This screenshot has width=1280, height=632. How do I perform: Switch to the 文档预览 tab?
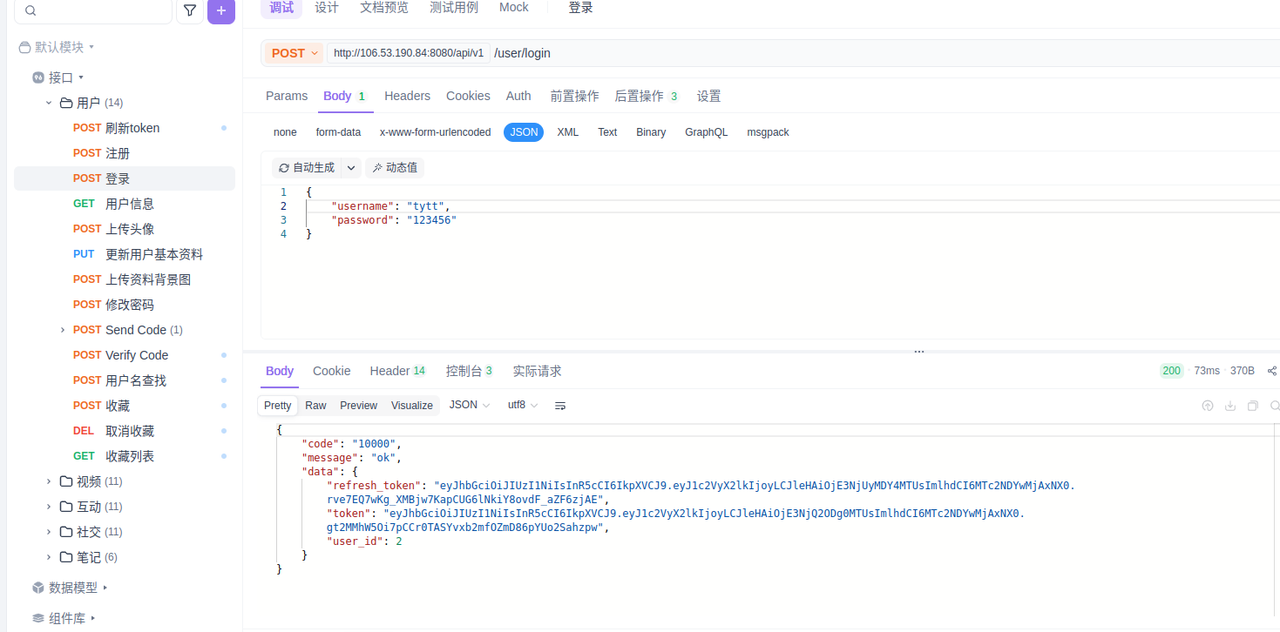[x=384, y=7]
